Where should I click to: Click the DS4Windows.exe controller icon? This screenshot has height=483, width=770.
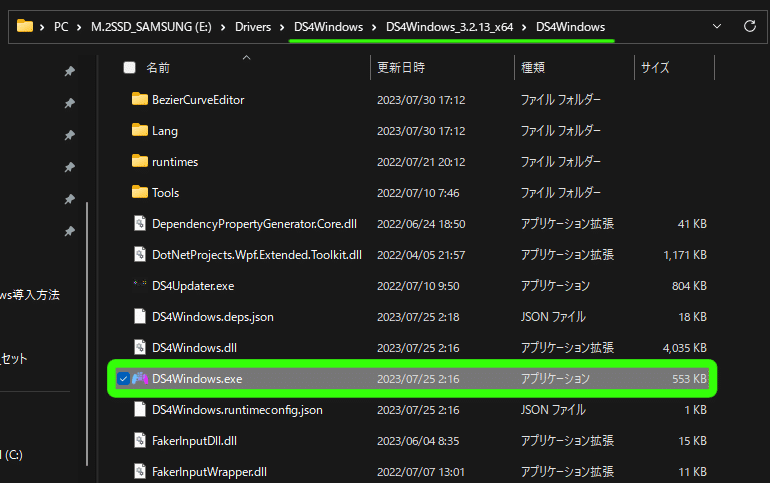[x=140, y=378]
